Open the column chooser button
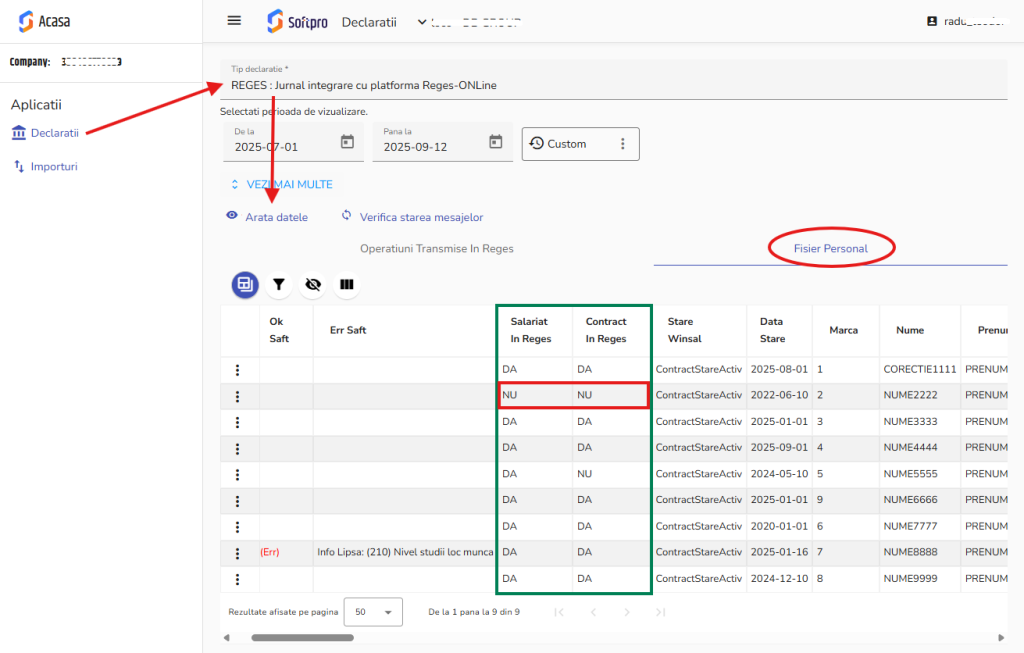 pyautogui.click(x=347, y=285)
